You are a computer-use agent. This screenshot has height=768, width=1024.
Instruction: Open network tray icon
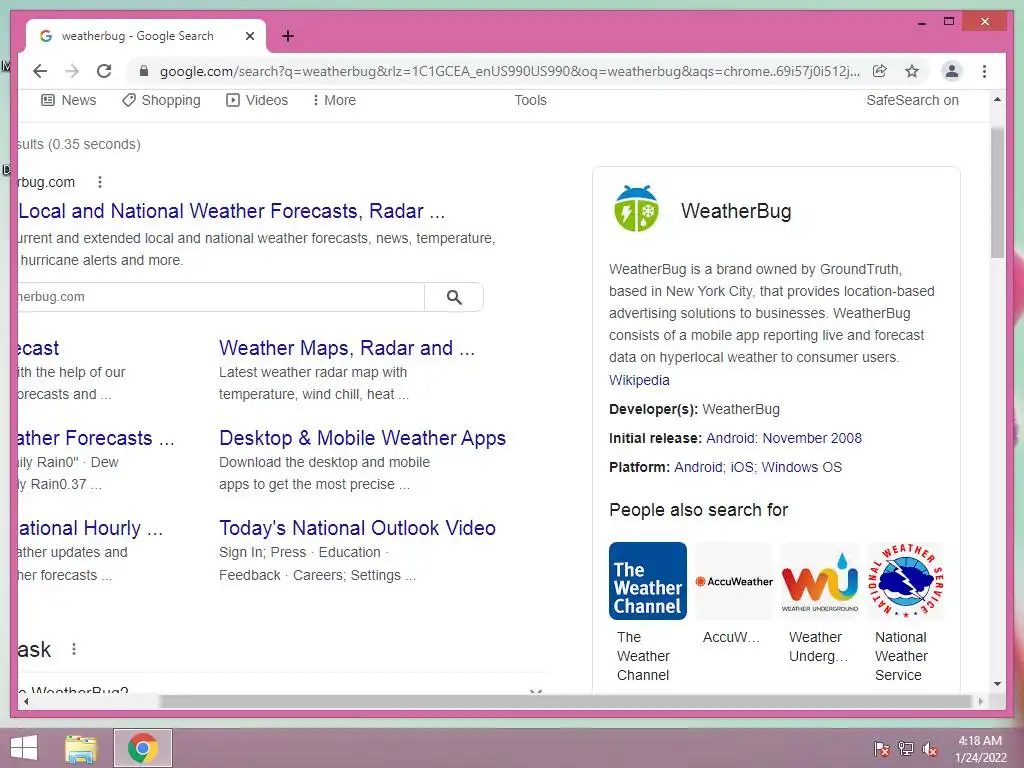[906, 749]
